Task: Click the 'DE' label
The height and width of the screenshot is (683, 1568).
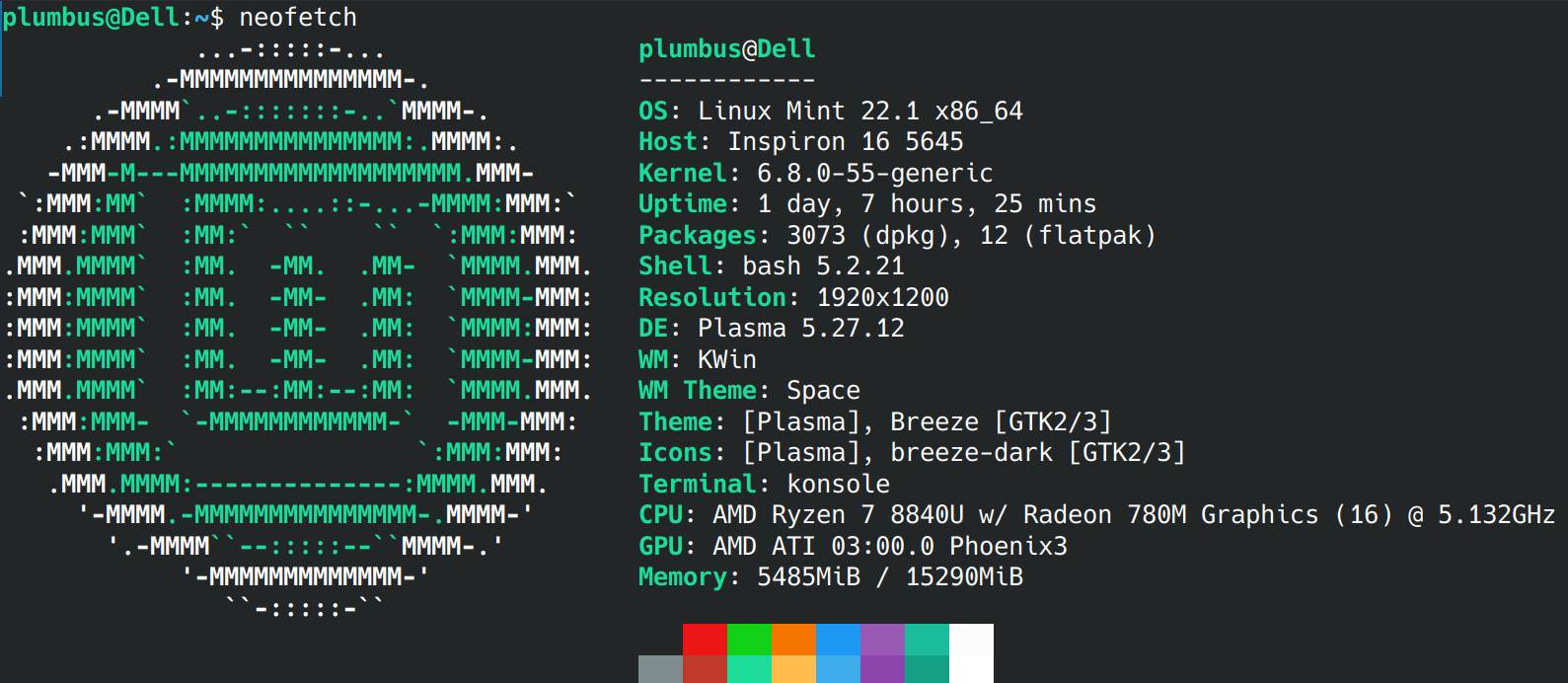Action: pyautogui.click(x=653, y=328)
